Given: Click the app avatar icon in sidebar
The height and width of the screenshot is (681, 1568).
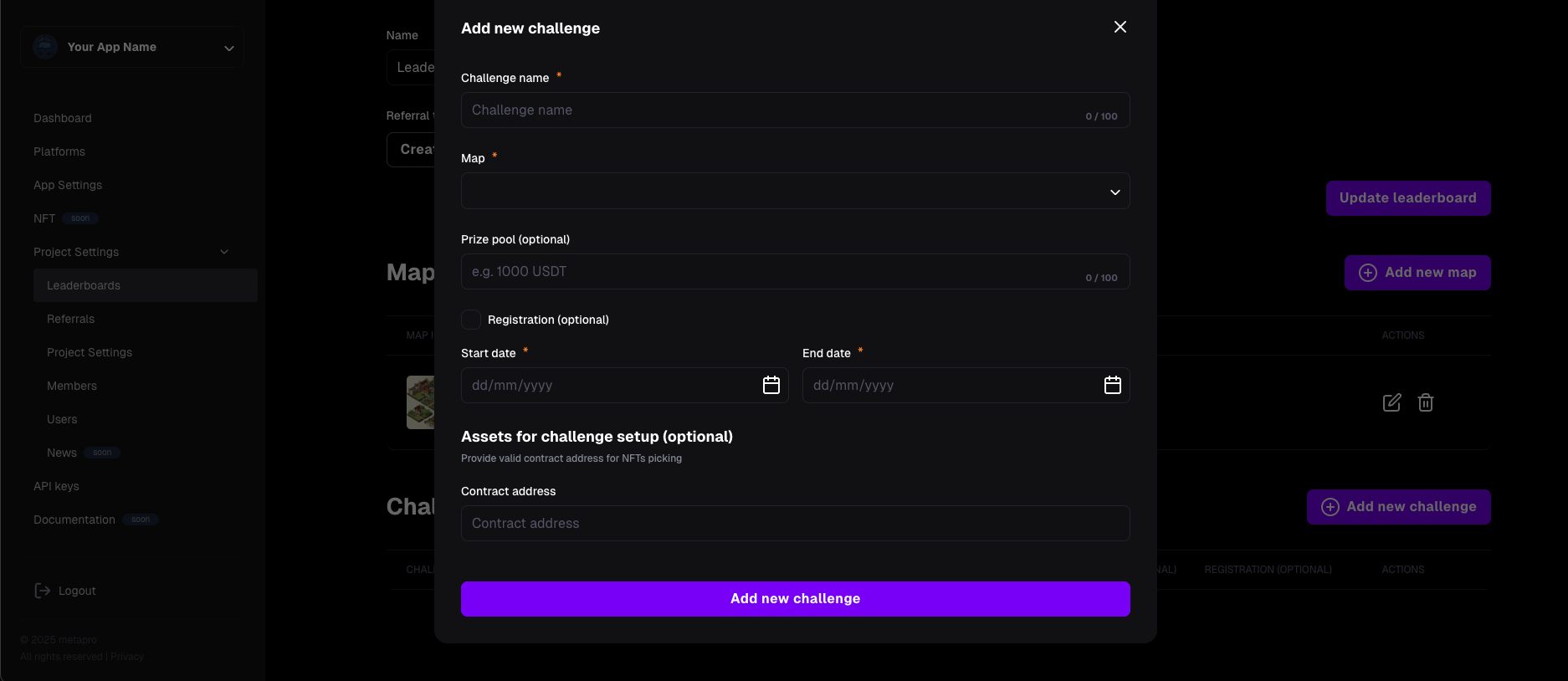Looking at the screenshot, I should (x=45, y=47).
